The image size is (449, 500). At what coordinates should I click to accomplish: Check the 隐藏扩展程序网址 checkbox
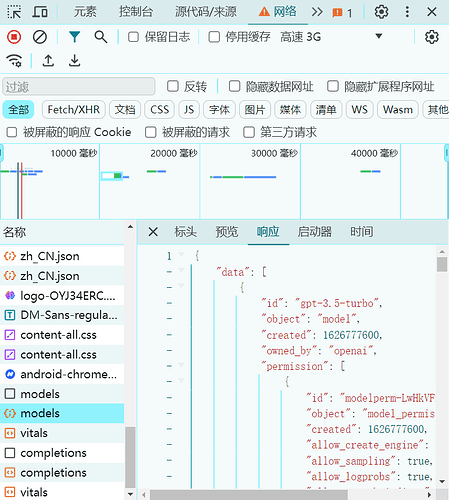(333, 86)
